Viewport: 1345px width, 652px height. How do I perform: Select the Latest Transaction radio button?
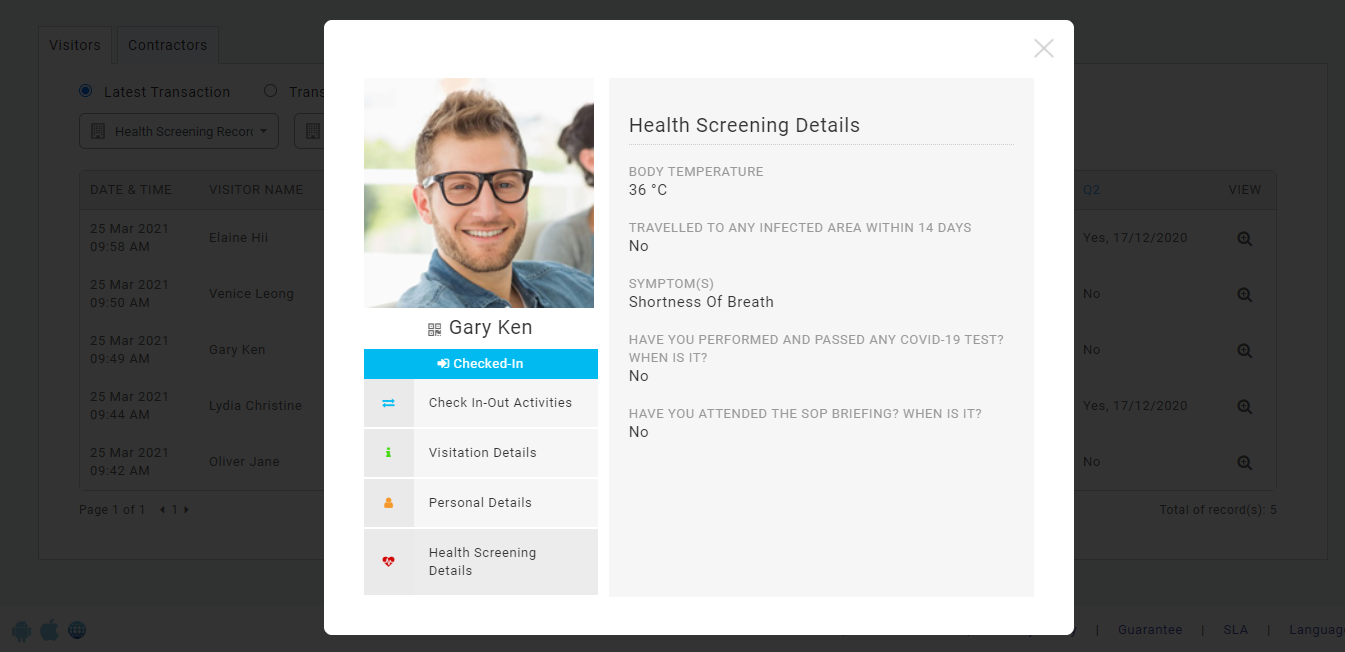tap(86, 91)
